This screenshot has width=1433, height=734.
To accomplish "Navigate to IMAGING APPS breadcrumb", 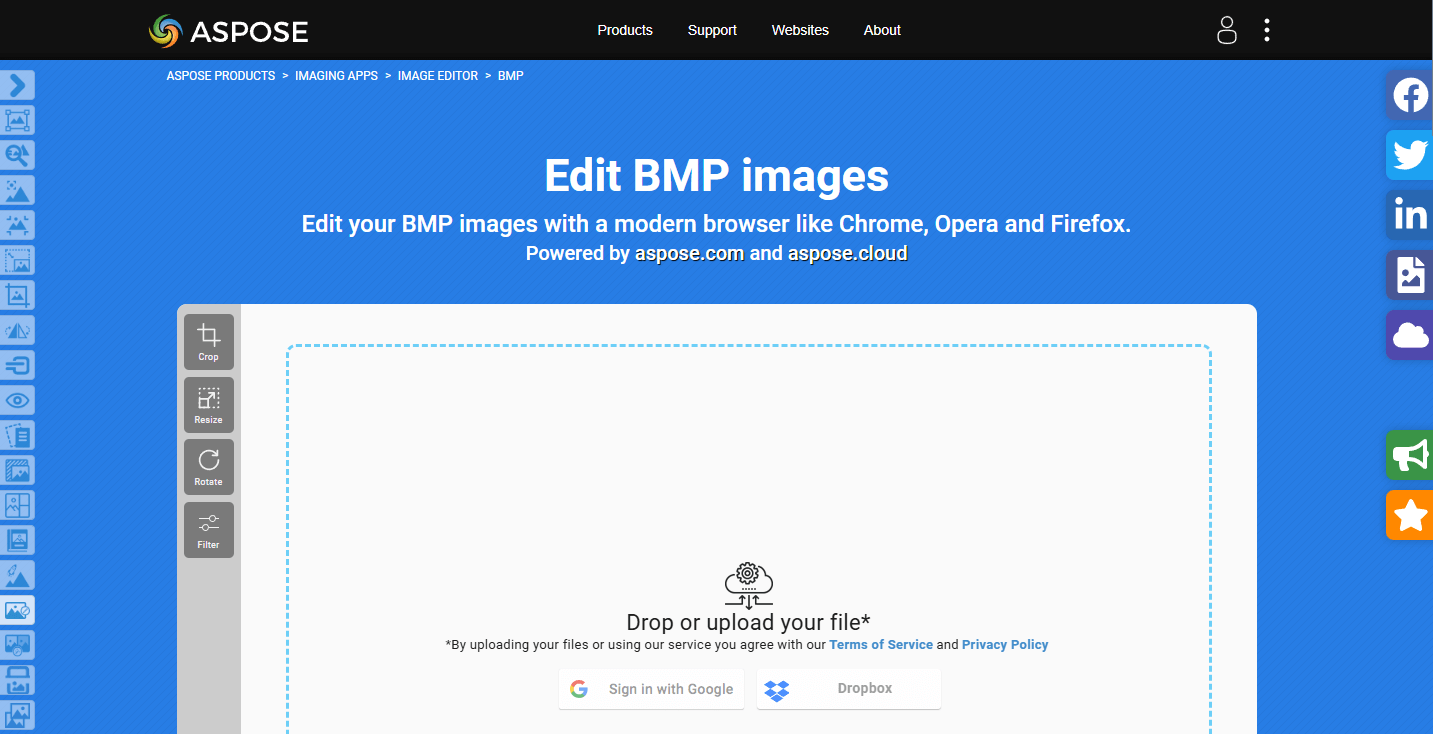I will coord(336,75).
